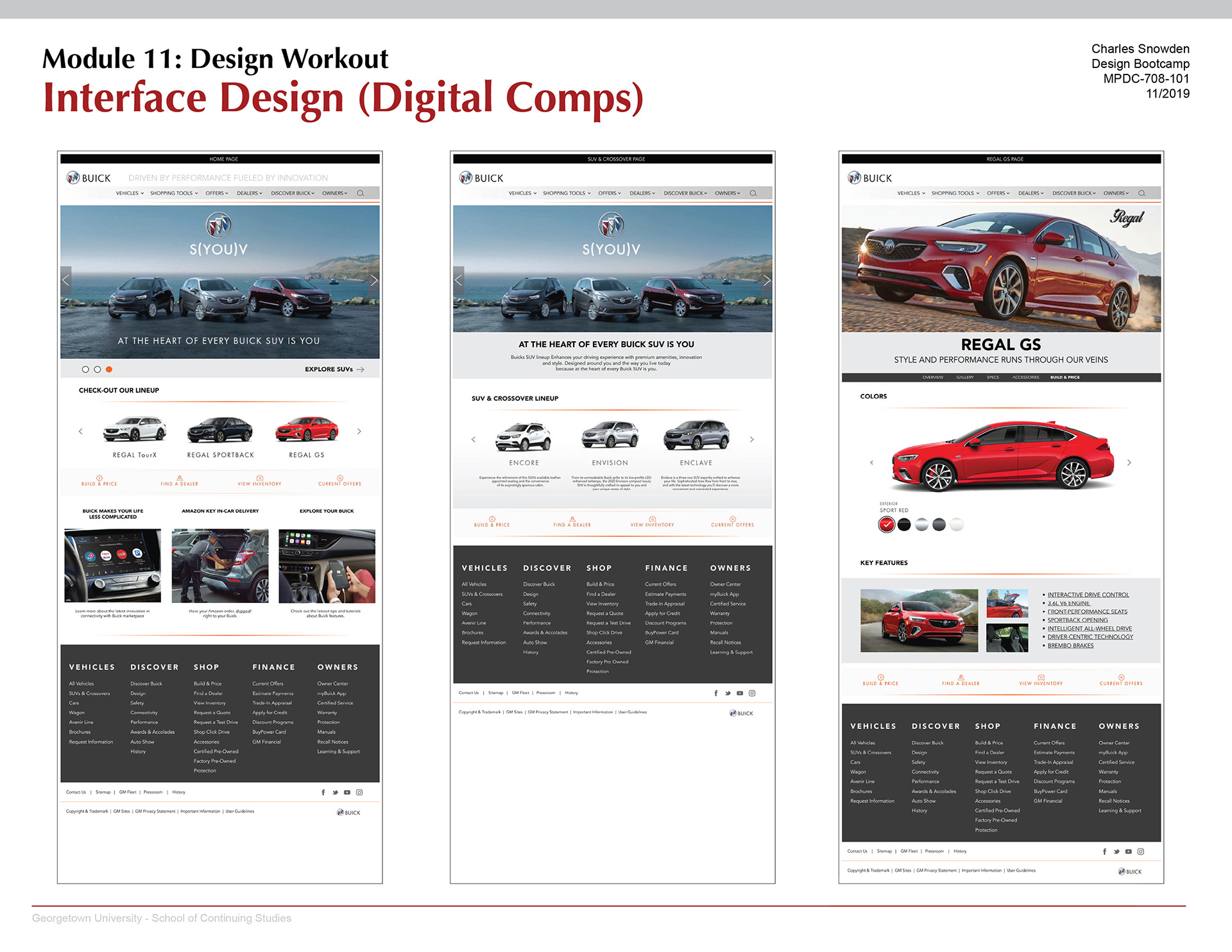Click View Inventory icon on Home page

(x=260, y=478)
